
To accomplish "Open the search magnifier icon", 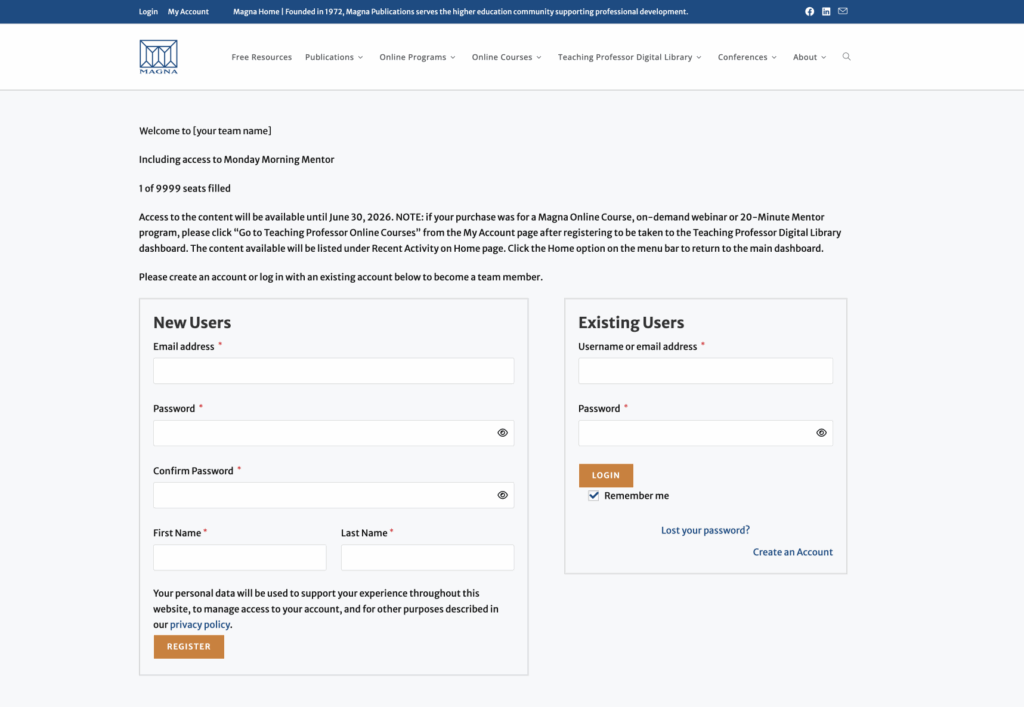I will (846, 57).
